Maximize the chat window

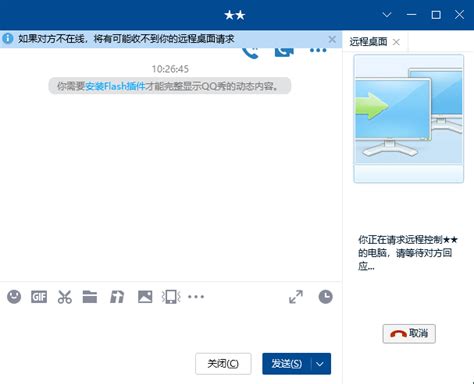click(x=436, y=15)
